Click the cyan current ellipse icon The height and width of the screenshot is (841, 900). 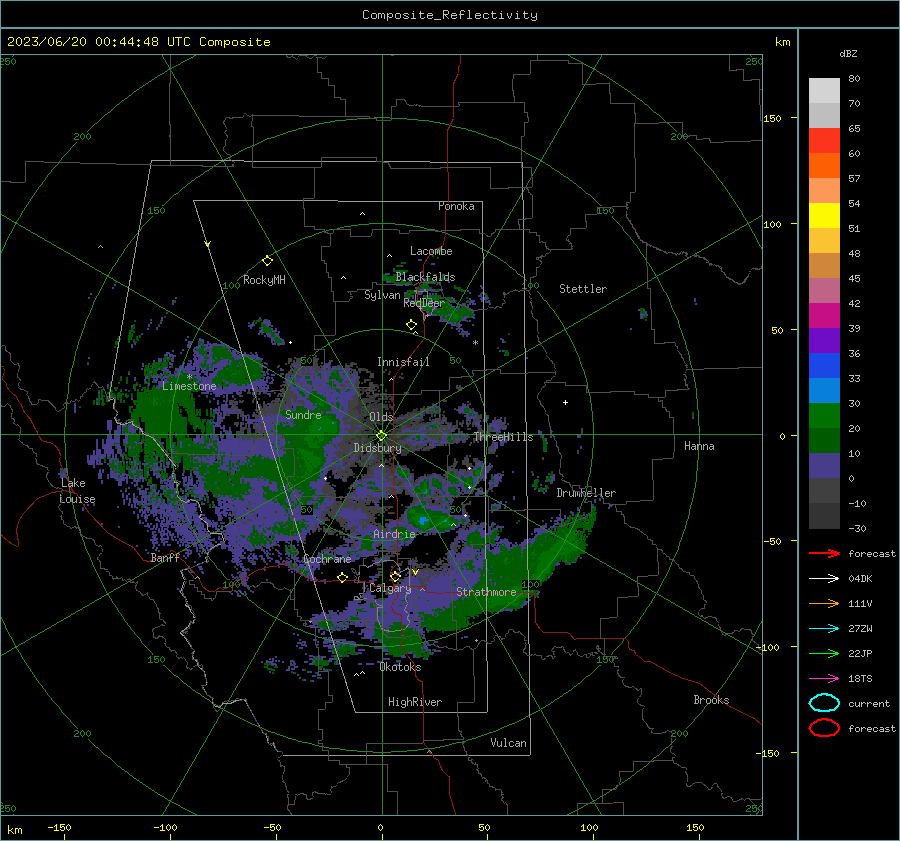click(x=824, y=703)
